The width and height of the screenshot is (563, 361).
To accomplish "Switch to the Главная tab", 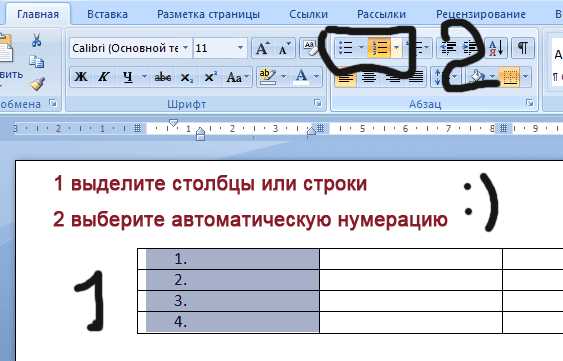I will (x=38, y=14).
